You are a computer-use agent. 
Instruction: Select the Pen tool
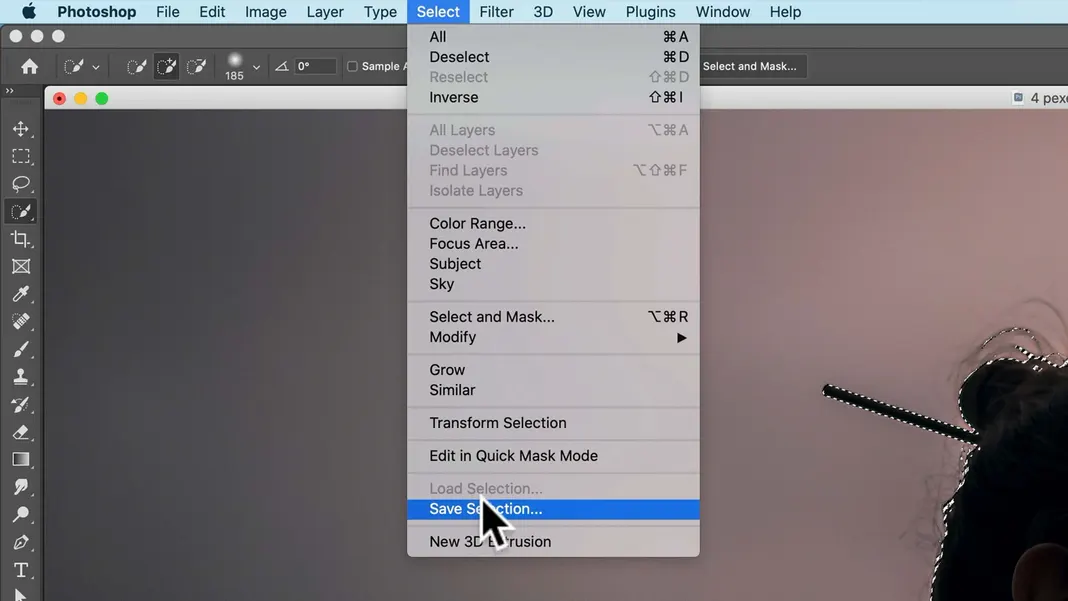[21, 542]
